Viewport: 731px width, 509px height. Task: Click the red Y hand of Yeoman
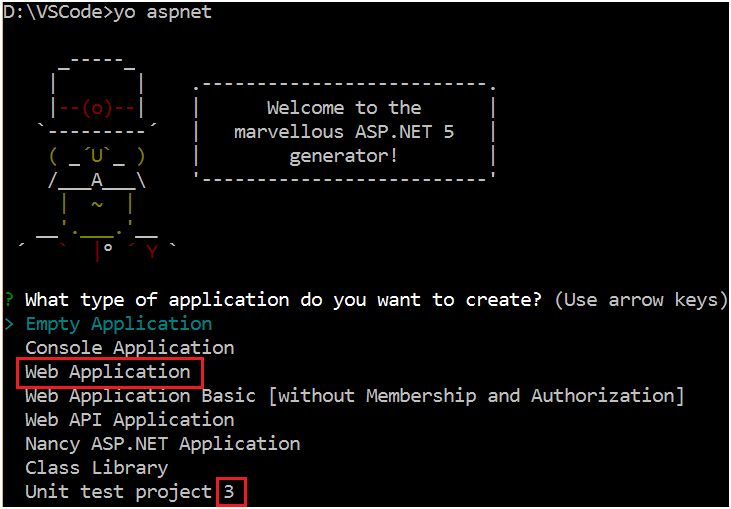(152, 252)
